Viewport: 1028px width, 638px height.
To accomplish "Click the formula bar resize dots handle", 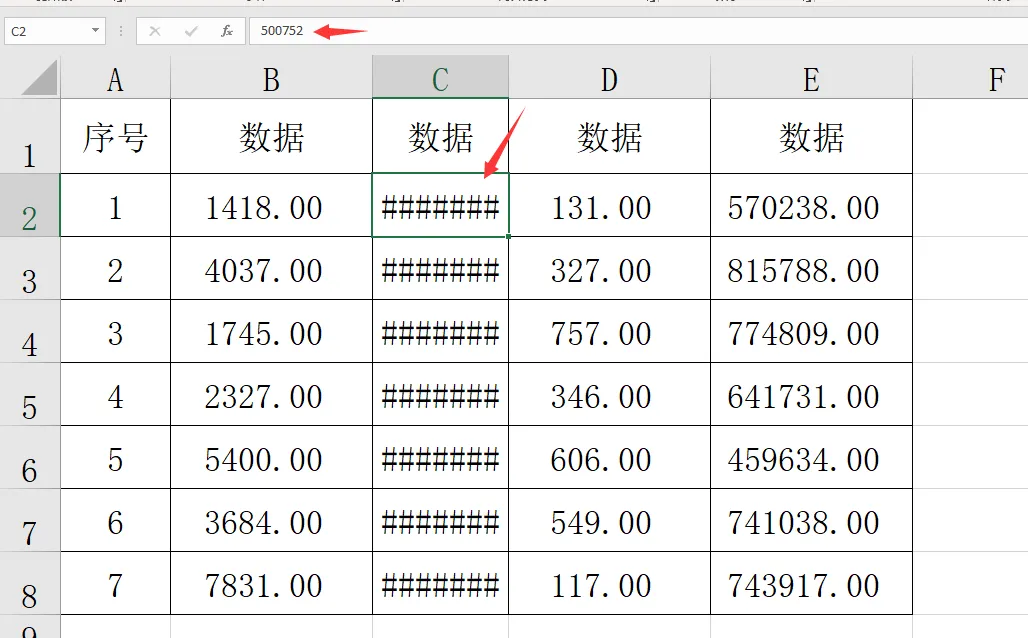I will pyautogui.click(x=121, y=31).
